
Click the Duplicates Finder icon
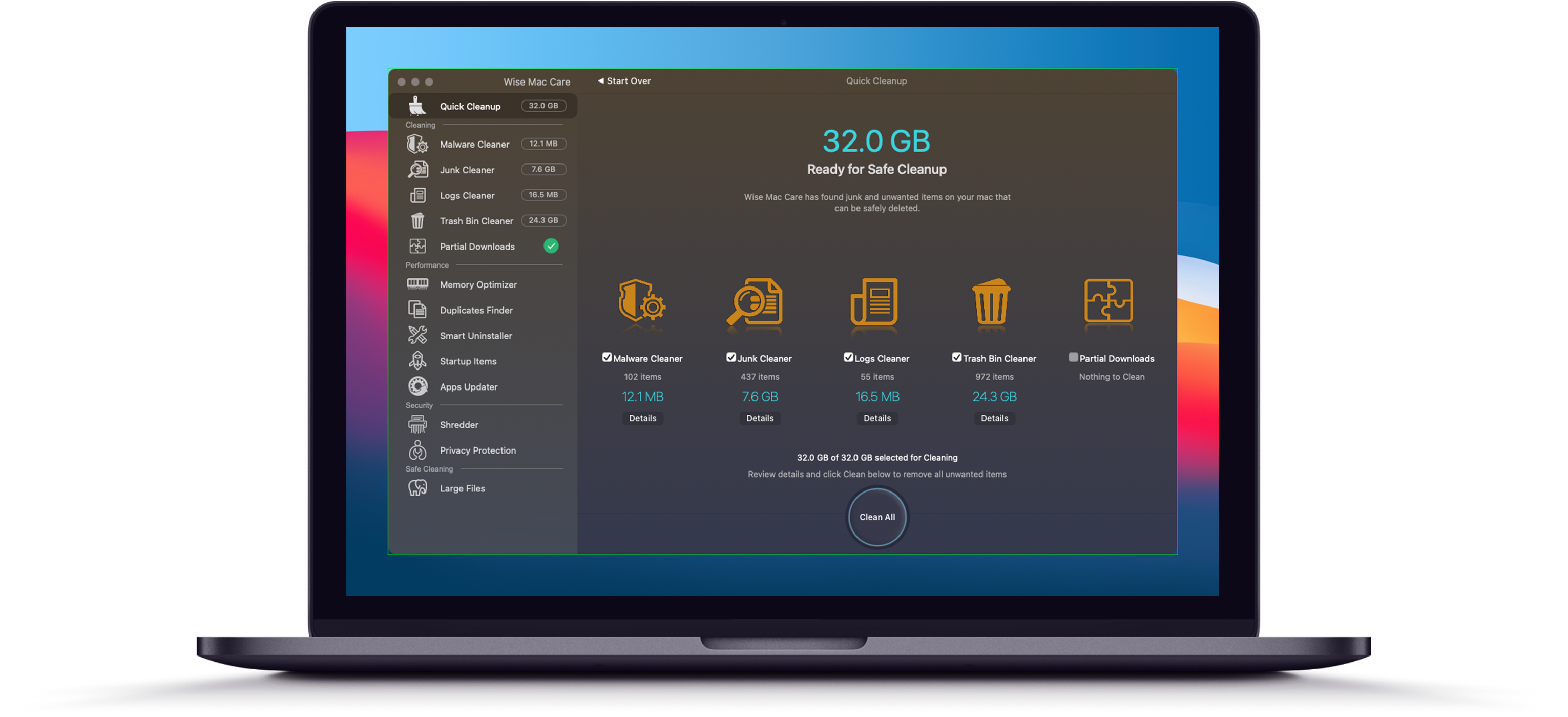[x=417, y=310]
